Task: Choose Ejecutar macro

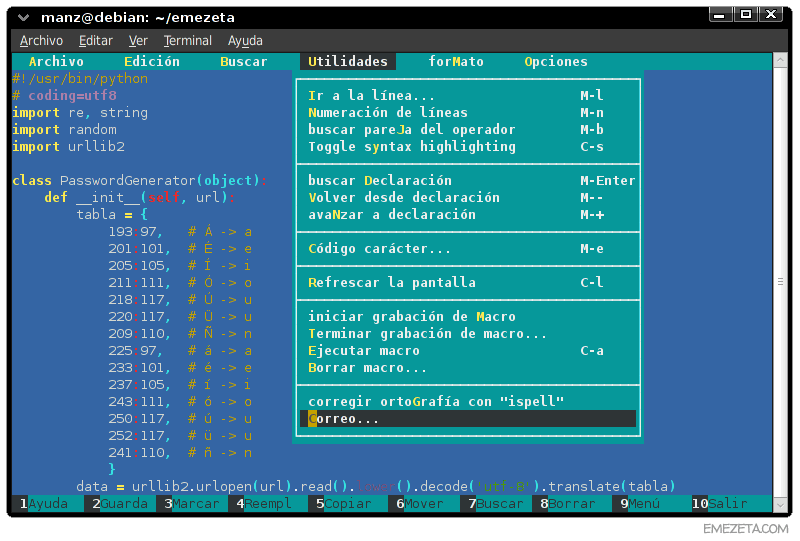Action: [468, 351]
